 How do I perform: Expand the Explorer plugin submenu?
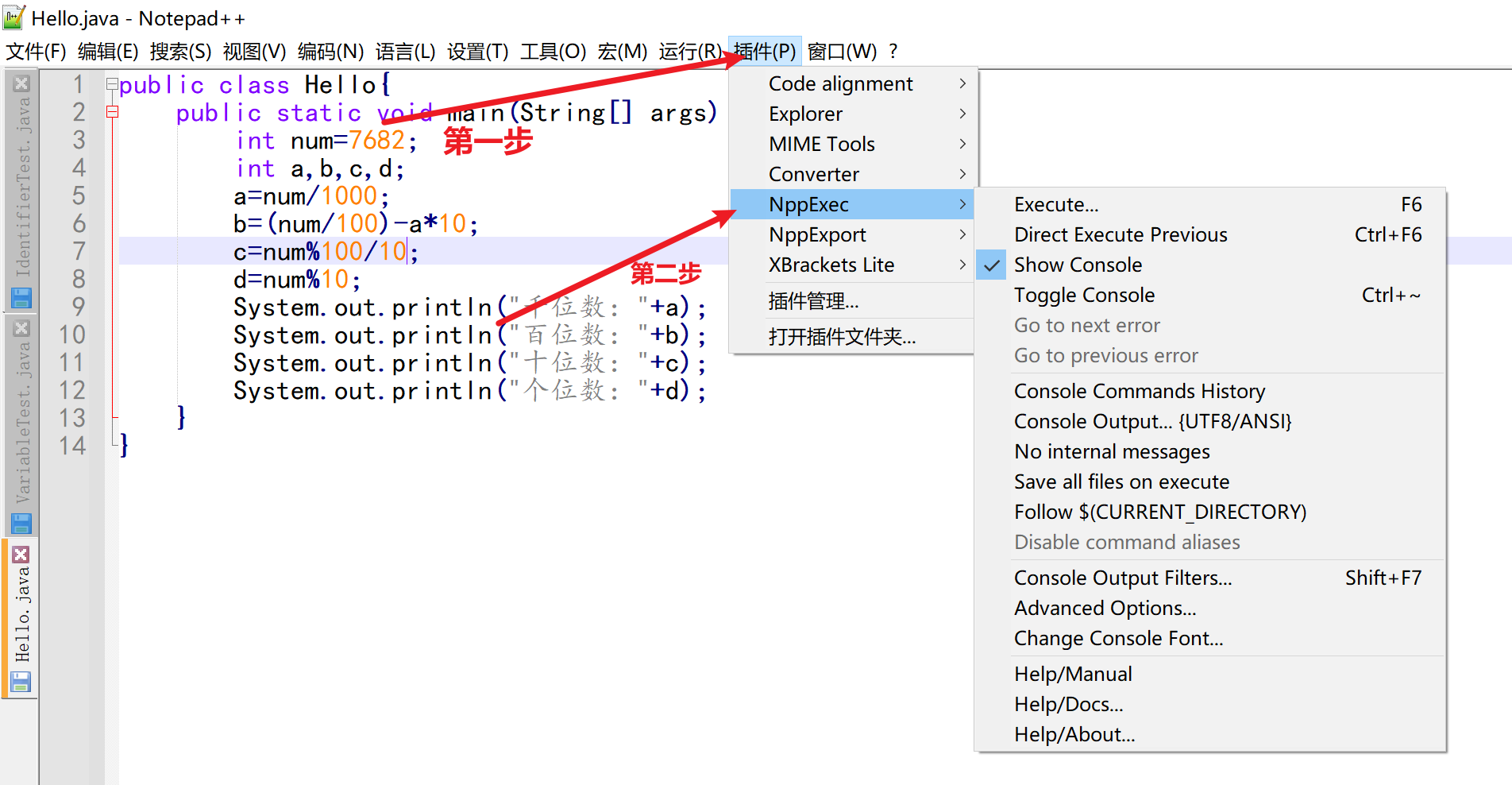pyautogui.click(x=851, y=114)
